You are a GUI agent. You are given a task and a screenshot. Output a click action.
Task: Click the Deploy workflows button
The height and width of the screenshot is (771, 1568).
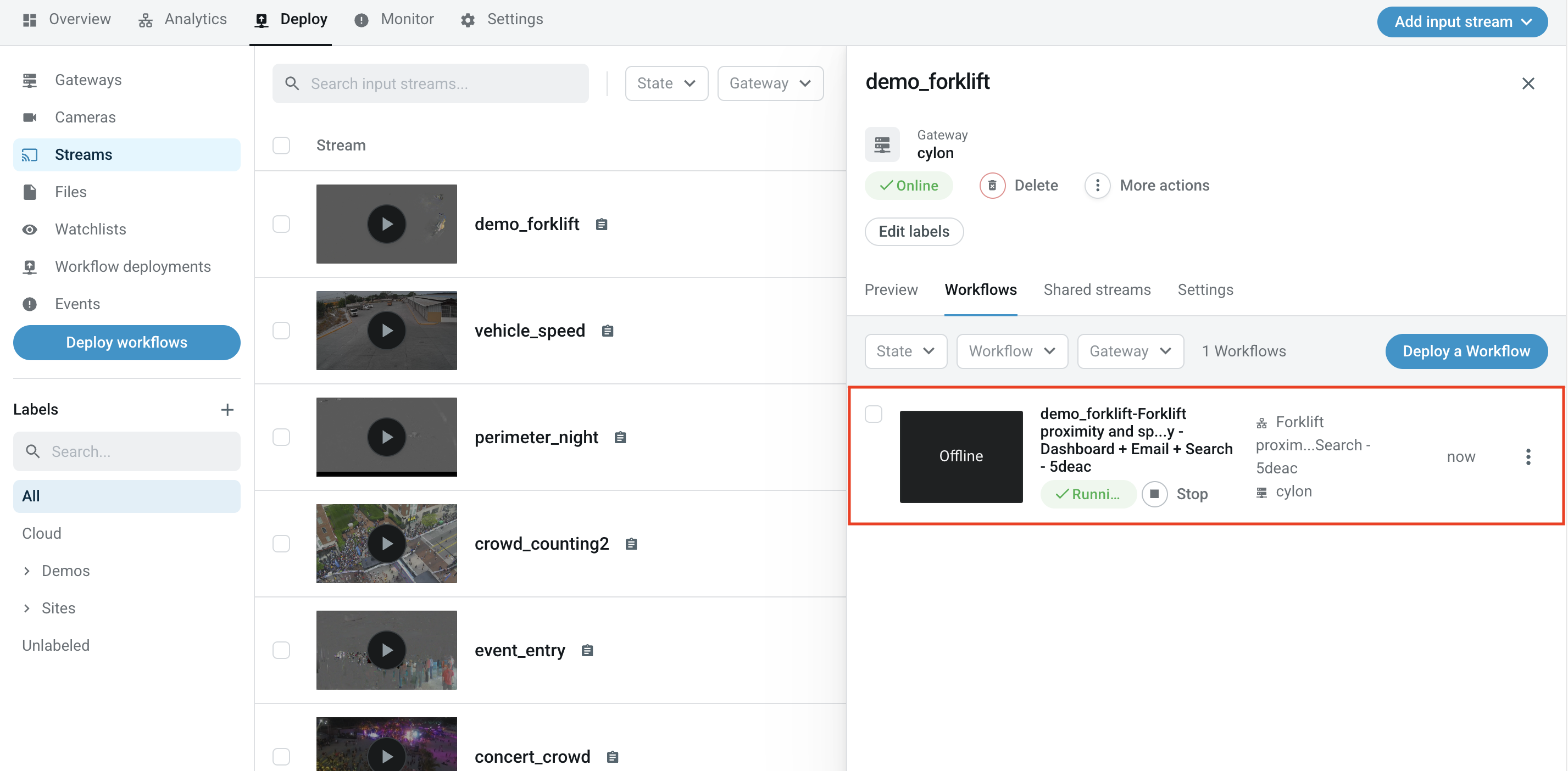(x=126, y=343)
